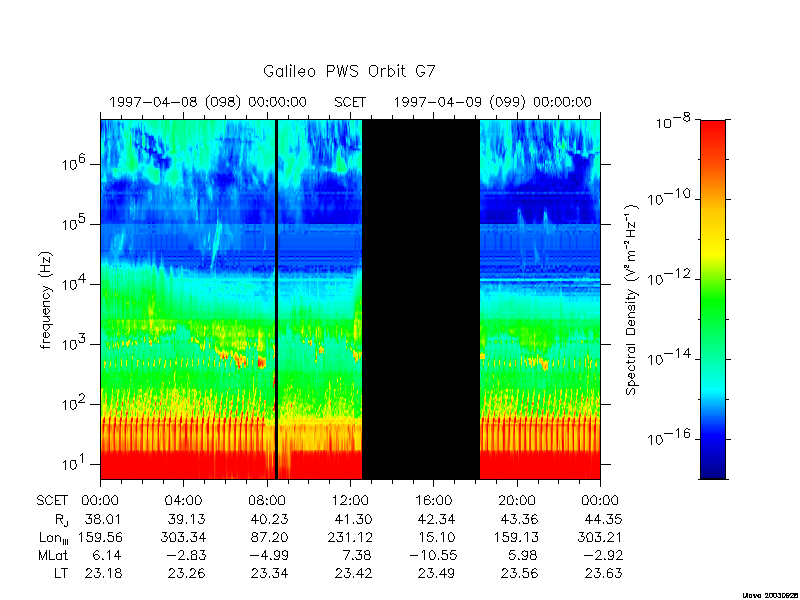The image size is (800, 600).
Task: Click the 'frequency (Hz)' axis label
Action: tap(46, 300)
